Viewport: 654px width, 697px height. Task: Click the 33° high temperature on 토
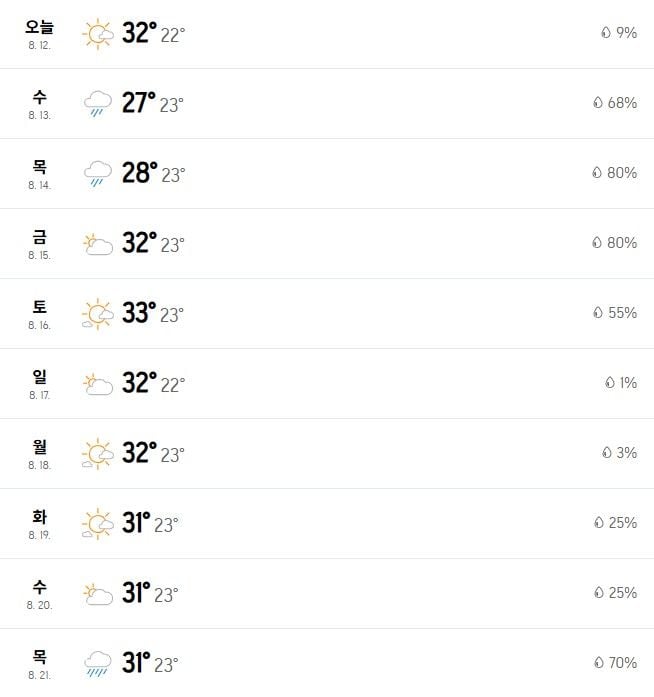(139, 313)
